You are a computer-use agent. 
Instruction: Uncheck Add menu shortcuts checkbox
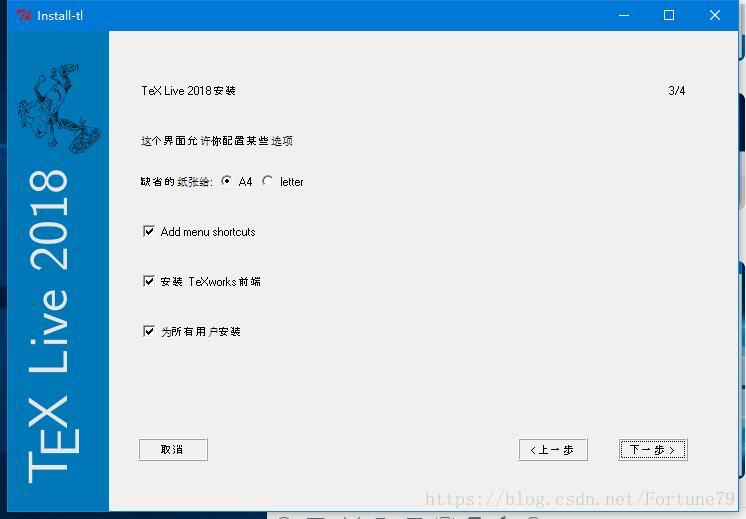click(x=149, y=231)
